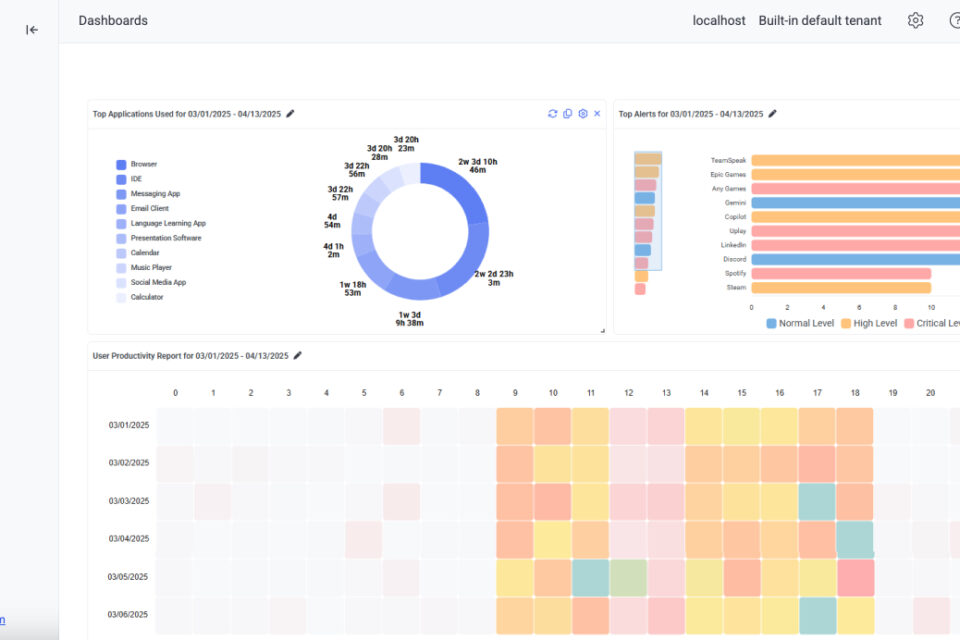
Task: Edit the User Productivity Report title pencil
Action: (x=297, y=356)
